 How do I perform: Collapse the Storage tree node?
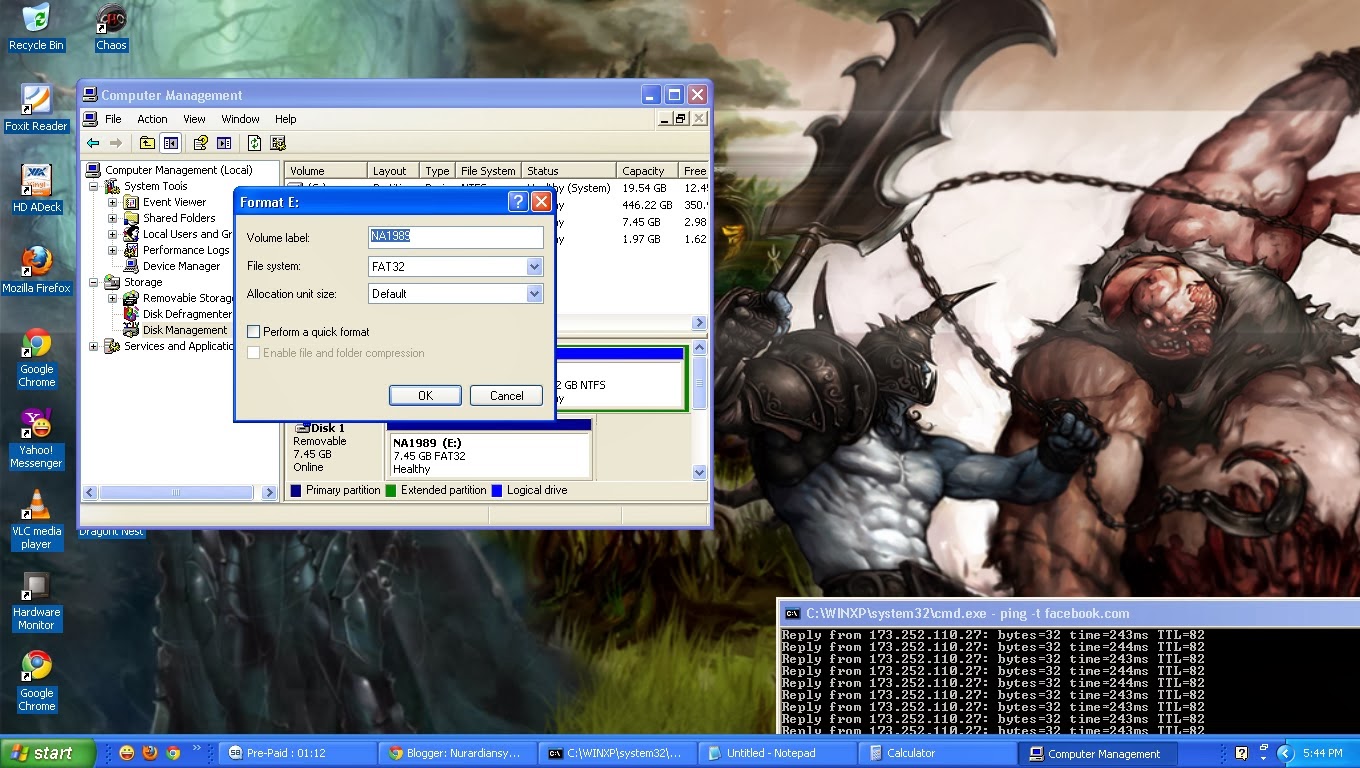pyautogui.click(x=94, y=282)
